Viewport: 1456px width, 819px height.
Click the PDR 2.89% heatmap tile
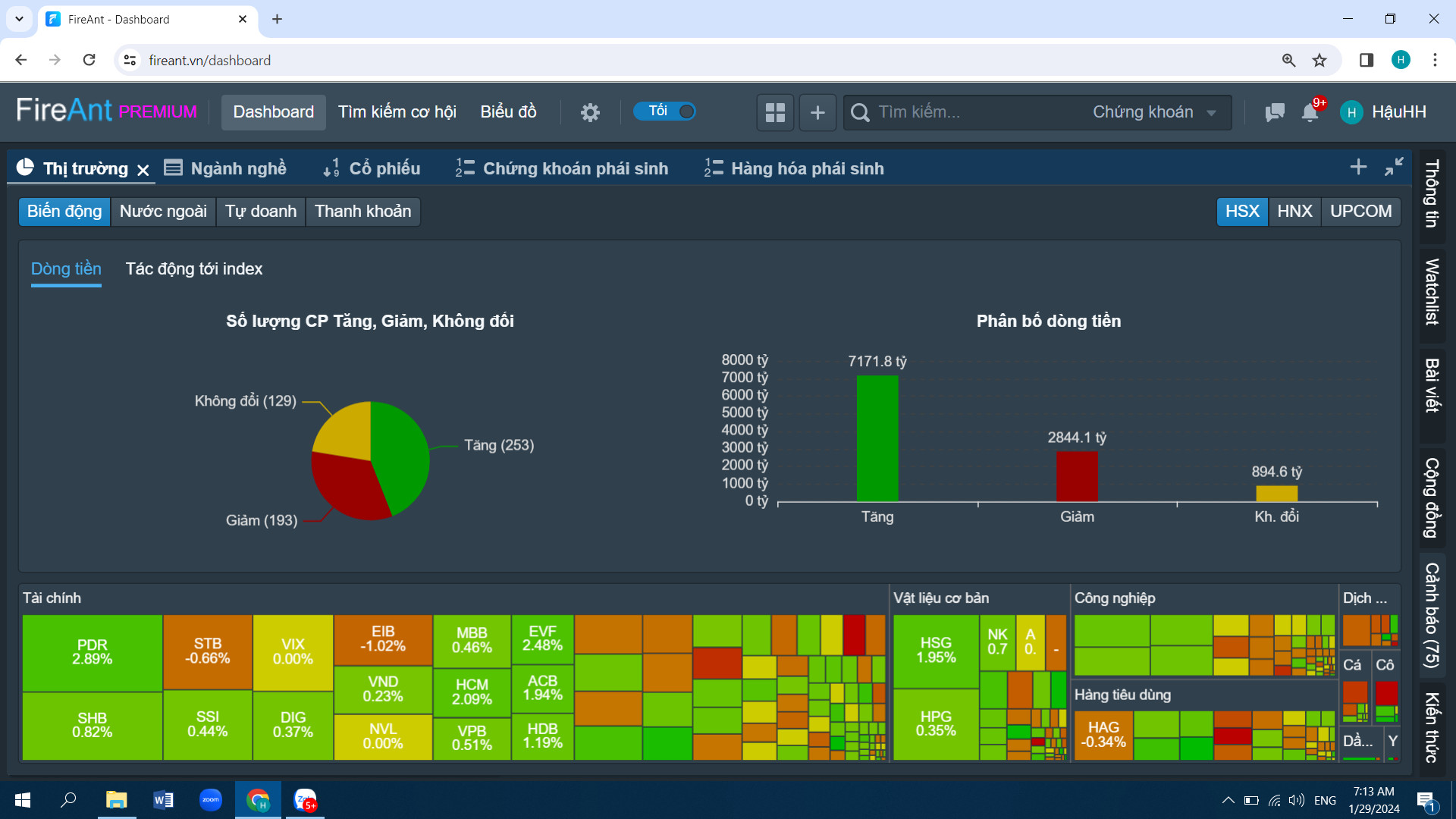click(92, 652)
